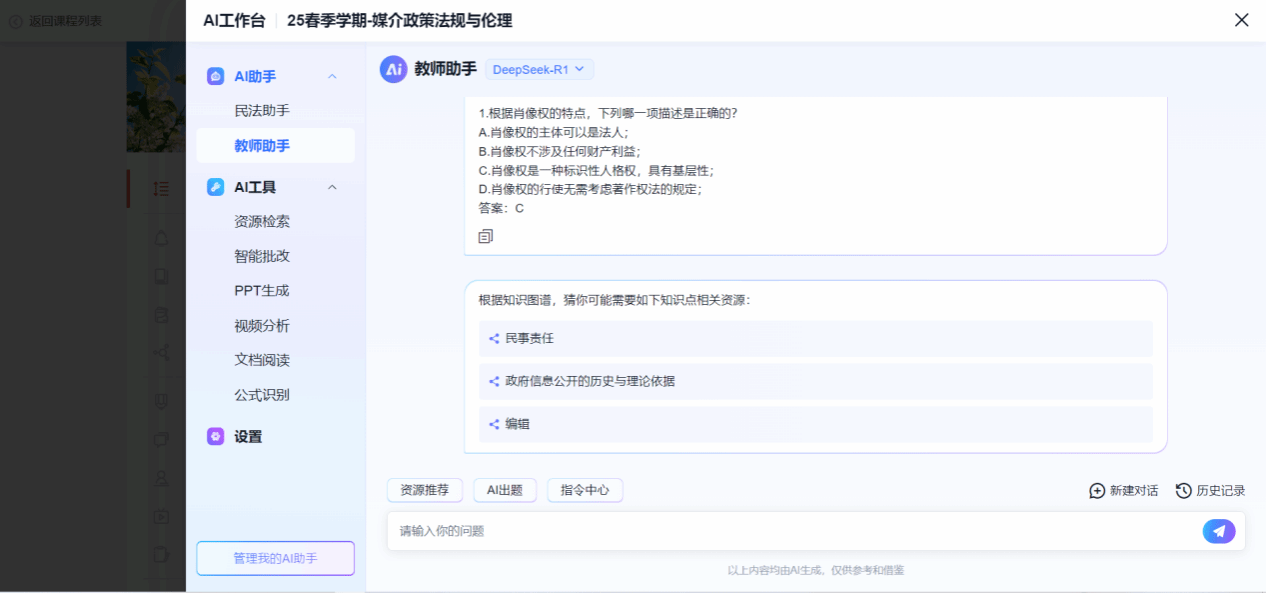Open PPT生成 tool
Screen dimensions: 1266x593
(262, 291)
